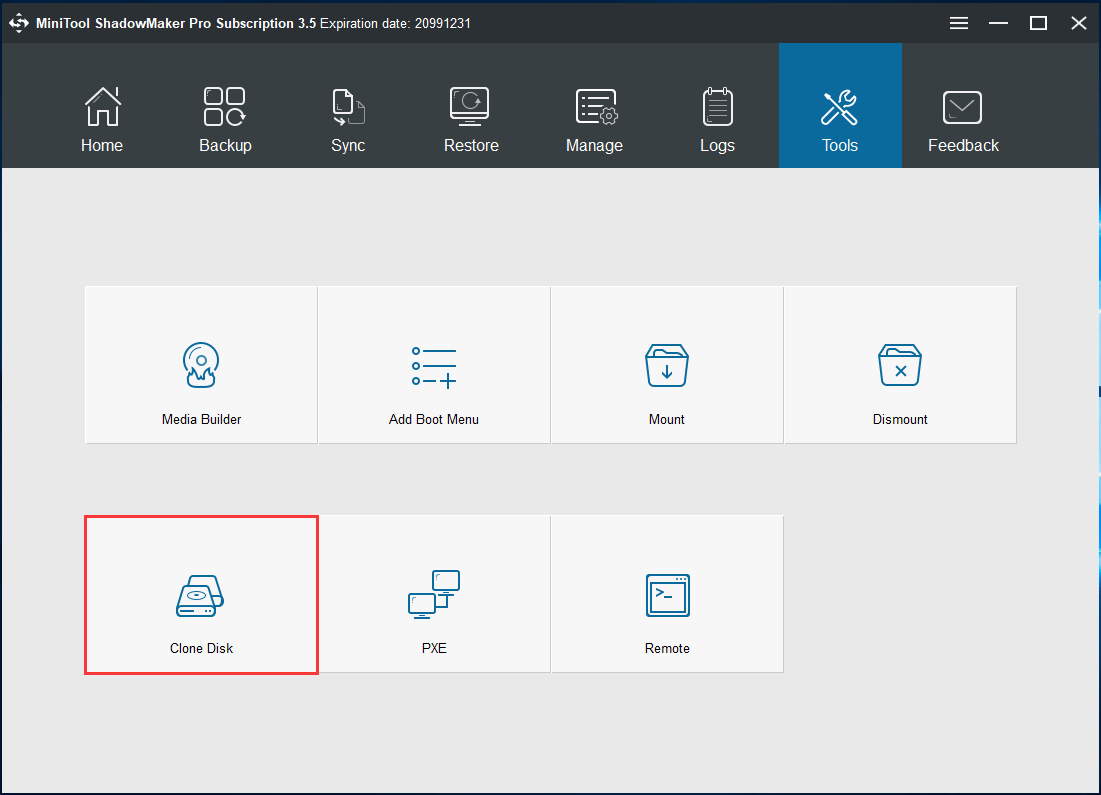Switch to the Restore tab

pyautogui.click(x=471, y=120)
